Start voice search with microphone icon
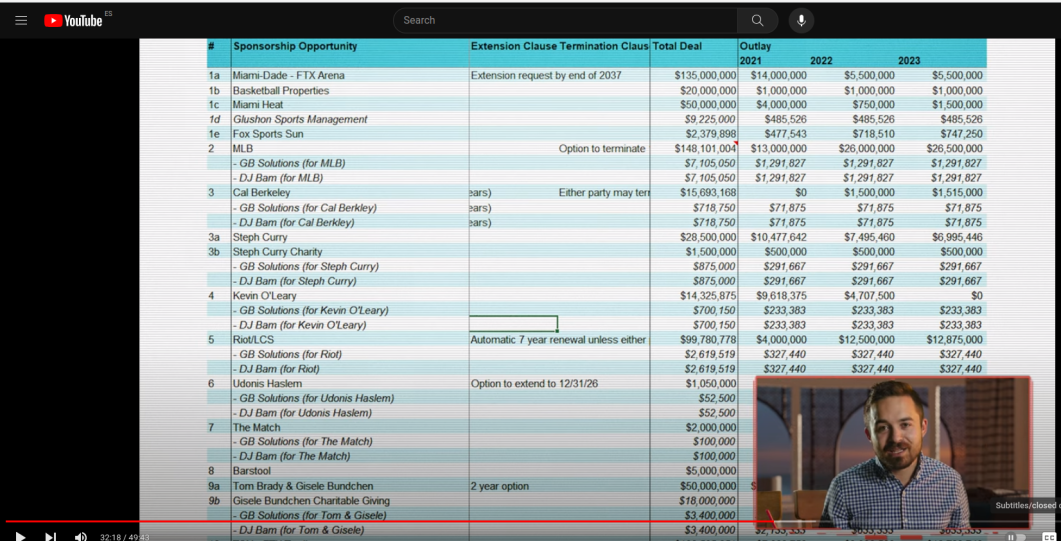Image resolution: width=1061 pixels, height=541 pixels. pos(801,20)
